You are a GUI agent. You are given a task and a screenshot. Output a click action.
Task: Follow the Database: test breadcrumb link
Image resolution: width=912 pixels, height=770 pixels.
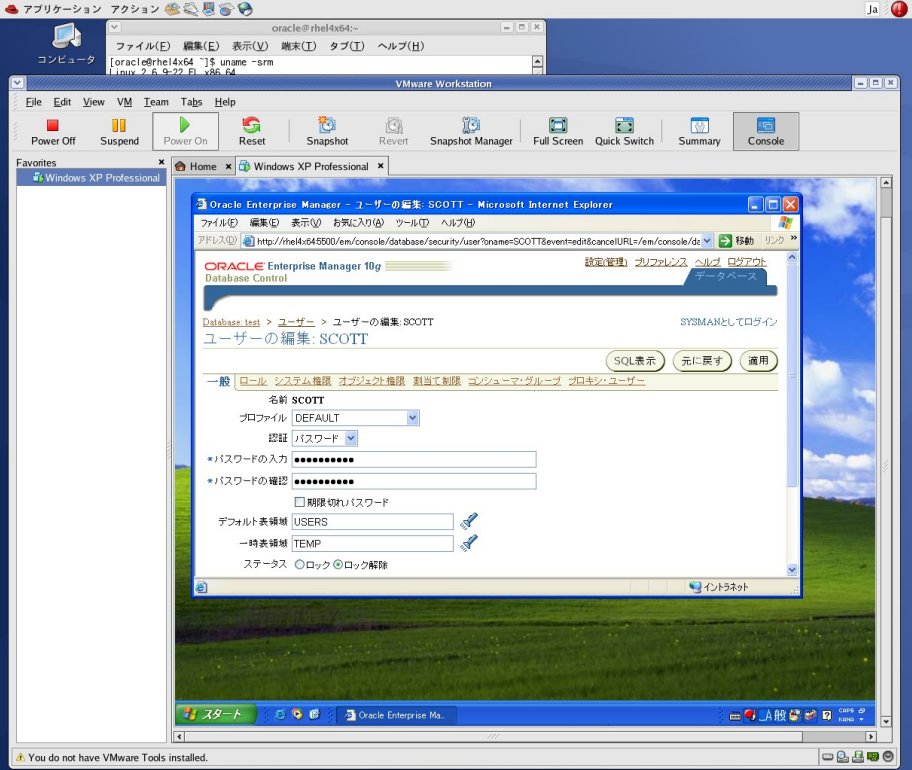tap(231, 322)
